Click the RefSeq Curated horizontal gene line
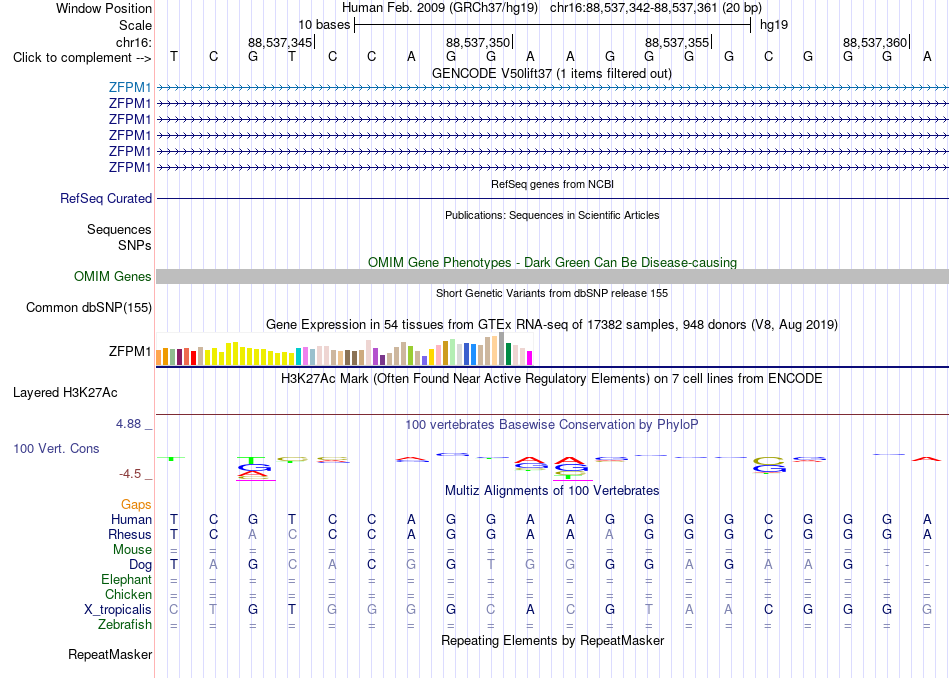Image resolution: width=950 pixels, height=678 pixels. pos(552,198)
